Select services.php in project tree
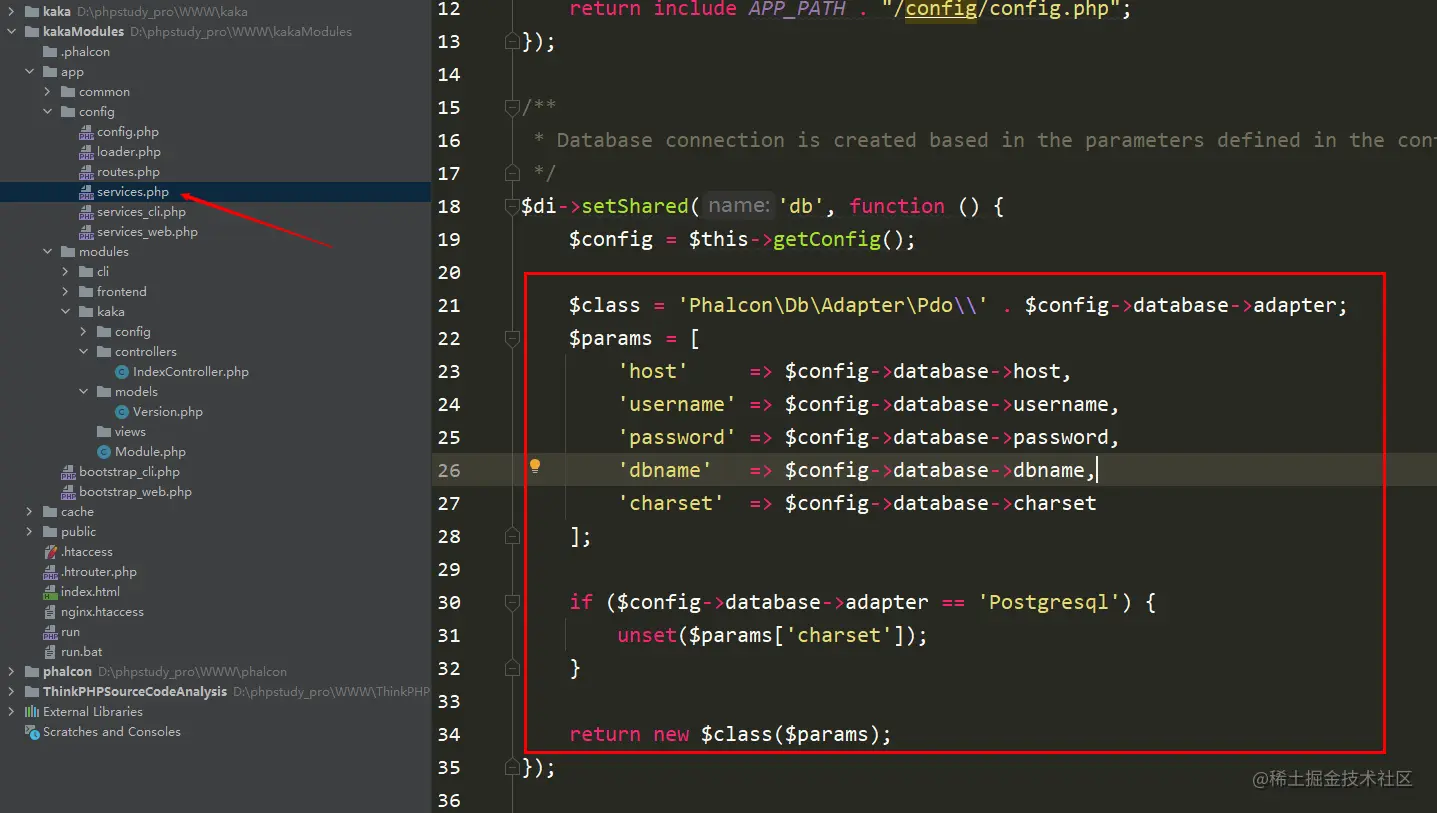The width and height of the screenshot is (1437, 813). (x=133, y=192)
